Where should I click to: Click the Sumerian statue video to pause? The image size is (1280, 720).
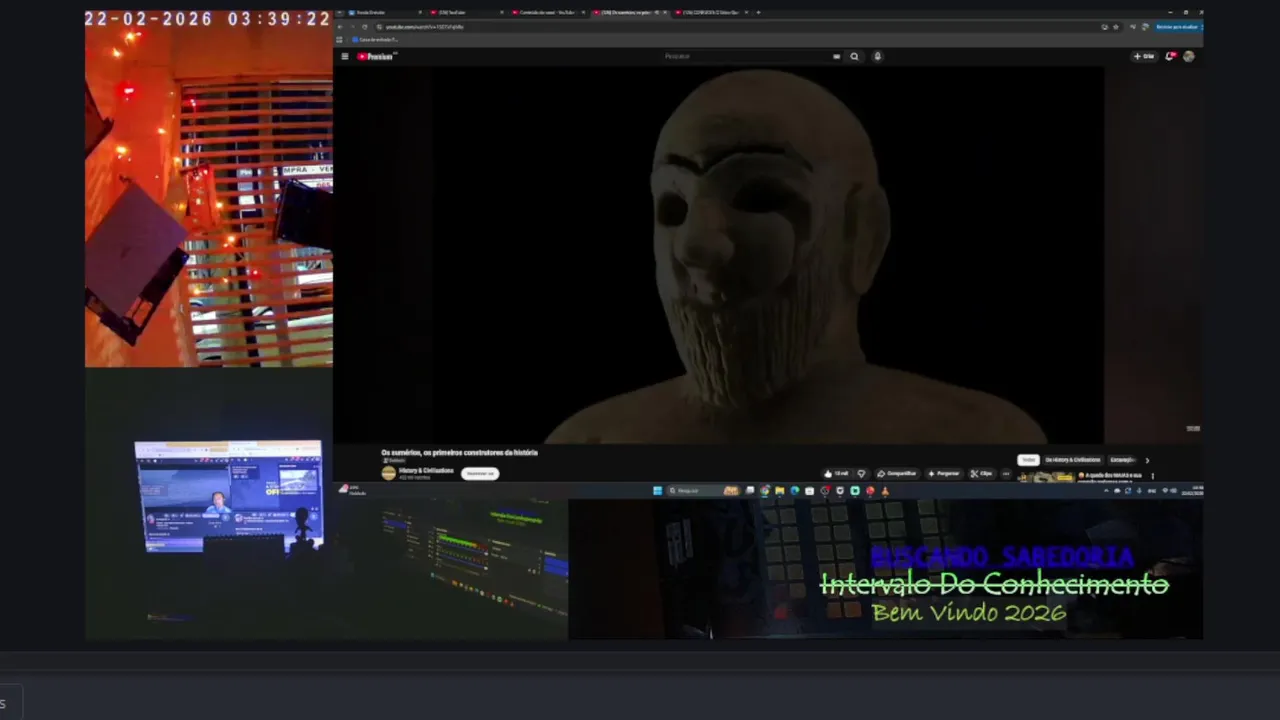coord(768,255)
